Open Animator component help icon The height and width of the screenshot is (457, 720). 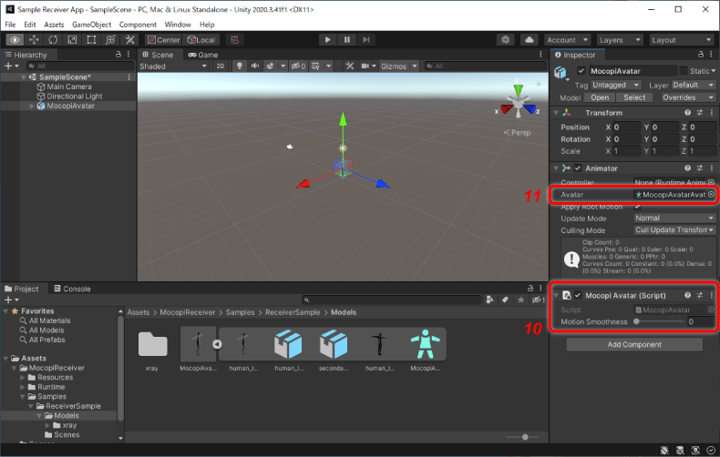687,168
